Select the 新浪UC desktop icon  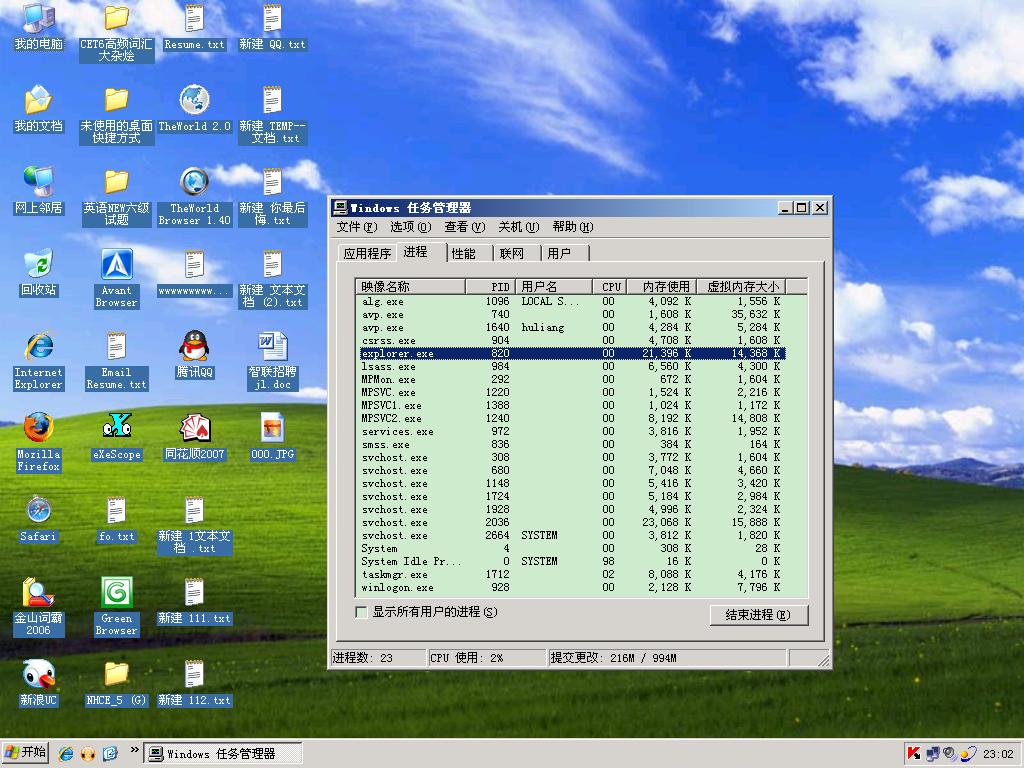[x=39, y=683]
